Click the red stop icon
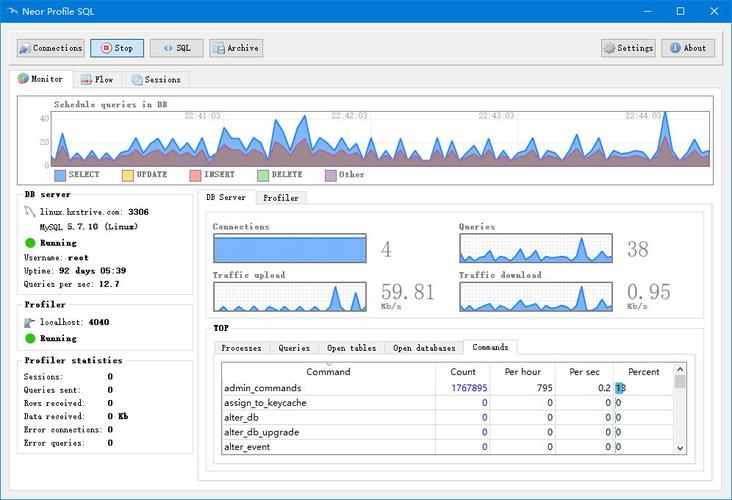Image resolution: width=732 pixels, height=500 pixels. [106, 48]
